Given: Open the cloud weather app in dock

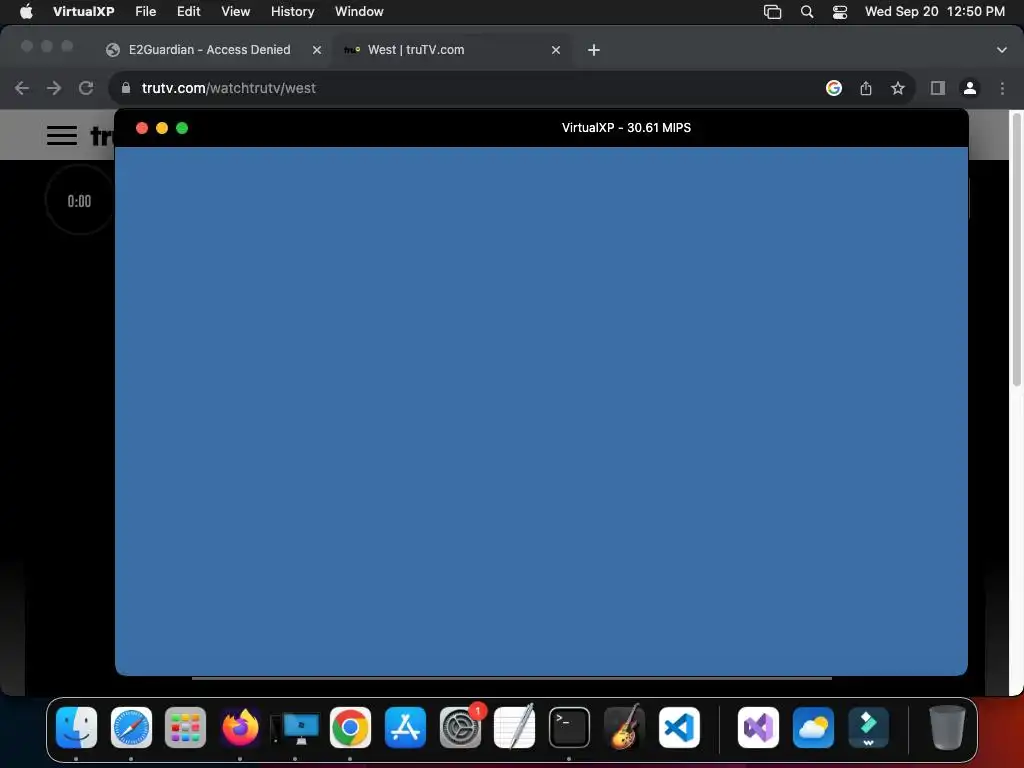Looking at the screenshot, I should pyautogui.click(x=813, y=727).
